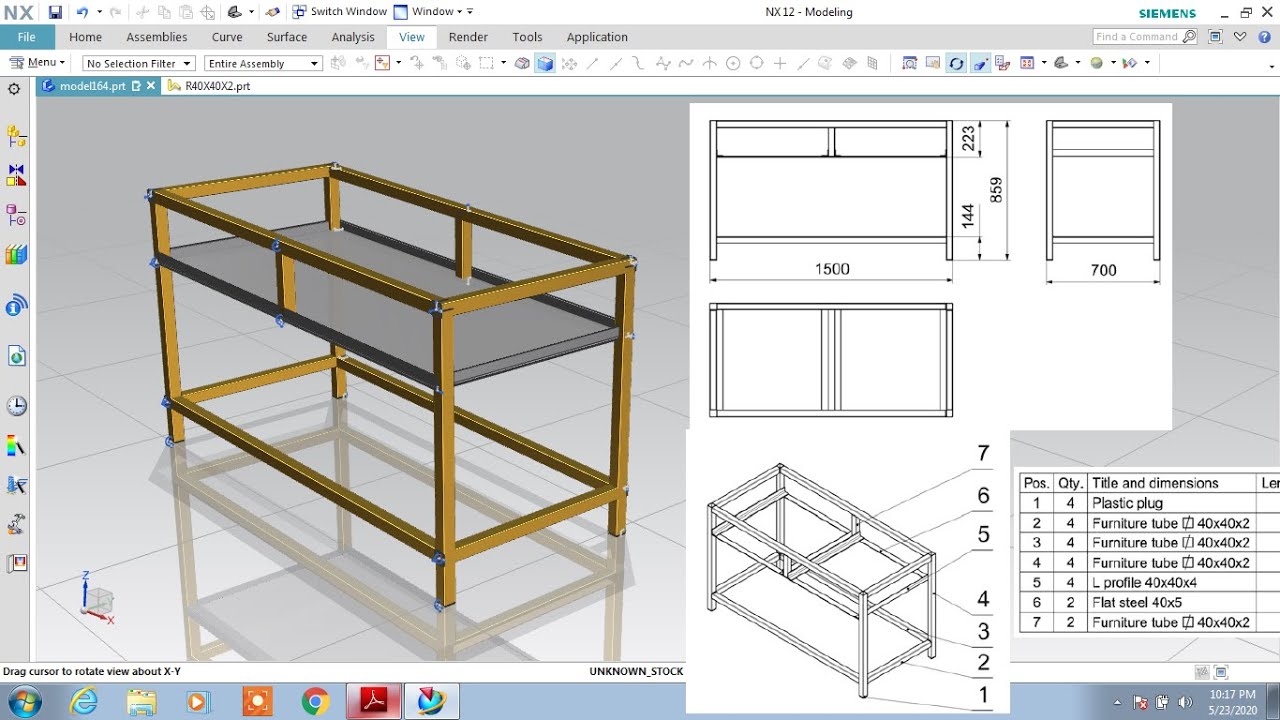Activate the model164.prt document tab
This screenshot has width=1280, height=720.
coord(92,86)
